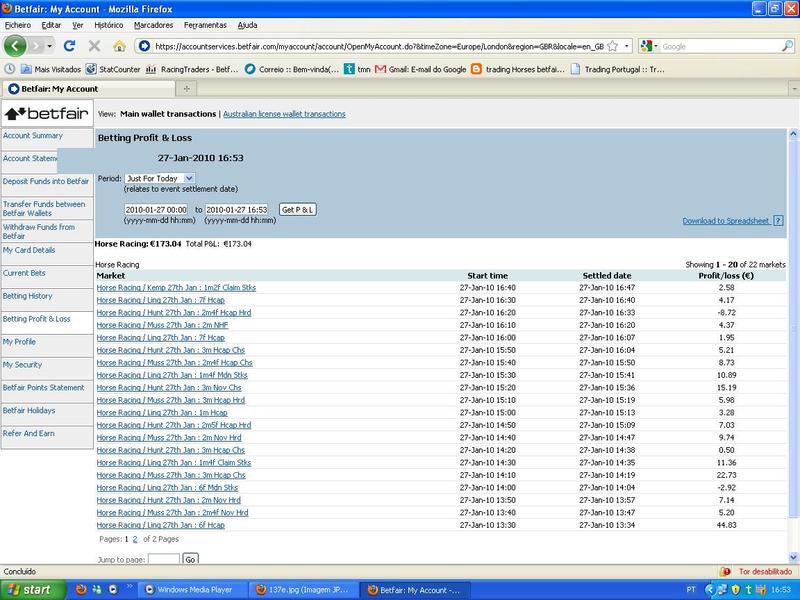Open Current Bets in the sidebar
The image size is (800, 600).
(24, 273)
